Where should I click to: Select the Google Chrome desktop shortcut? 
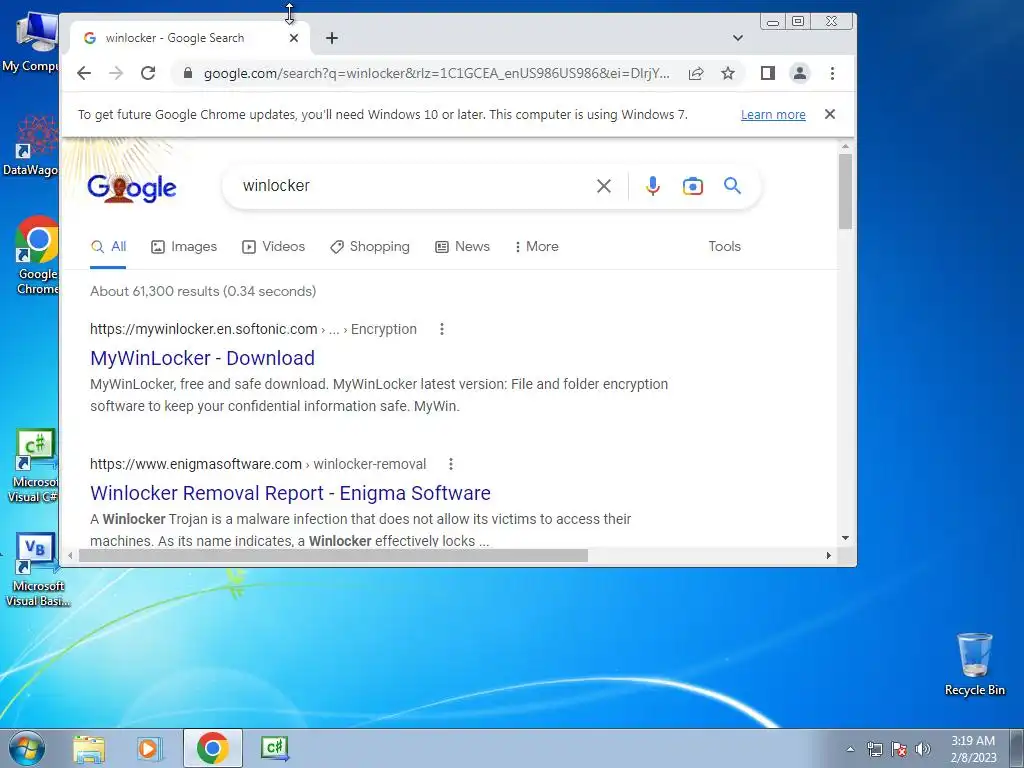click(37, 255)
